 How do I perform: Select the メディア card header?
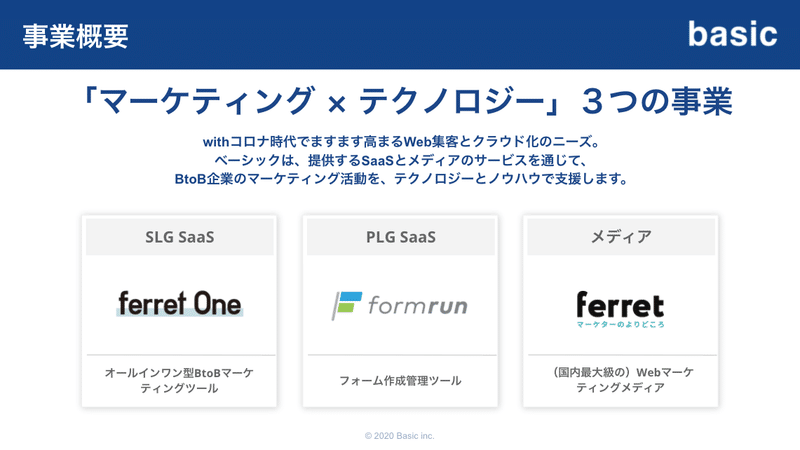pyautogui.click(x=621, y=237)
